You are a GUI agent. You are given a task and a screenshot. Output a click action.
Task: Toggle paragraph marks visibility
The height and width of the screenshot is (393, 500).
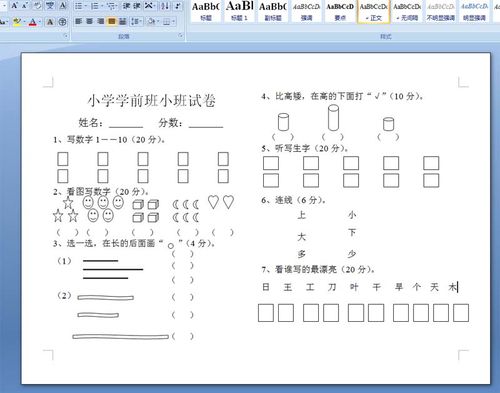178,6
